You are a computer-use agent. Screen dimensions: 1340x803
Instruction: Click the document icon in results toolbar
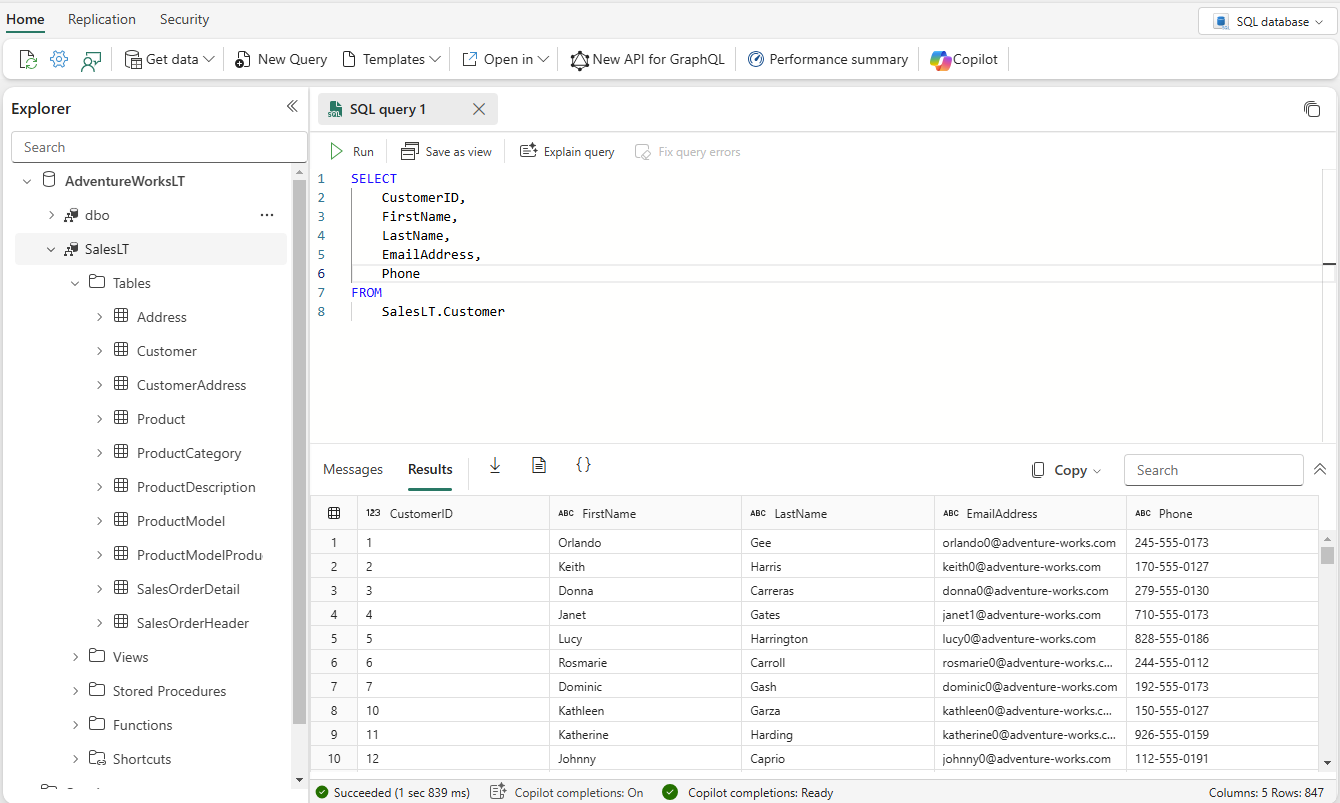[x=539, y=465]
